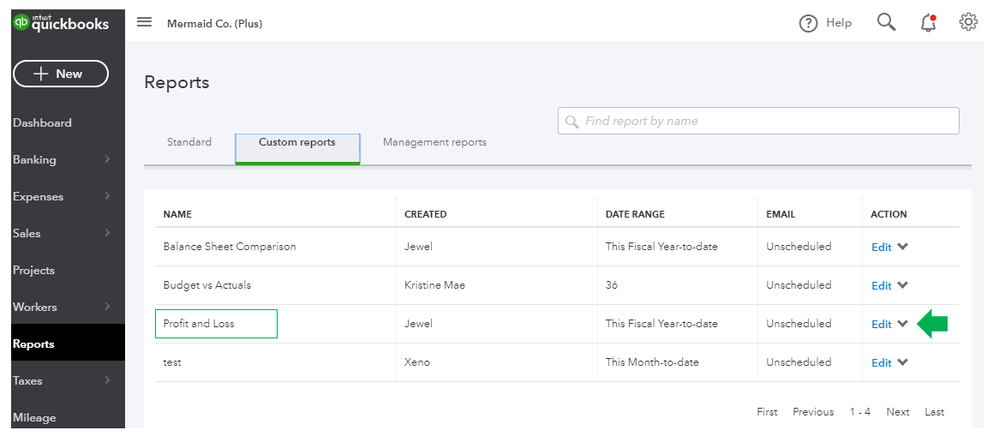Open action dropdown for Profit and Loss
The height and width of the screenshot is (436, 999).
pyautogui.click(x=903, y=324)
